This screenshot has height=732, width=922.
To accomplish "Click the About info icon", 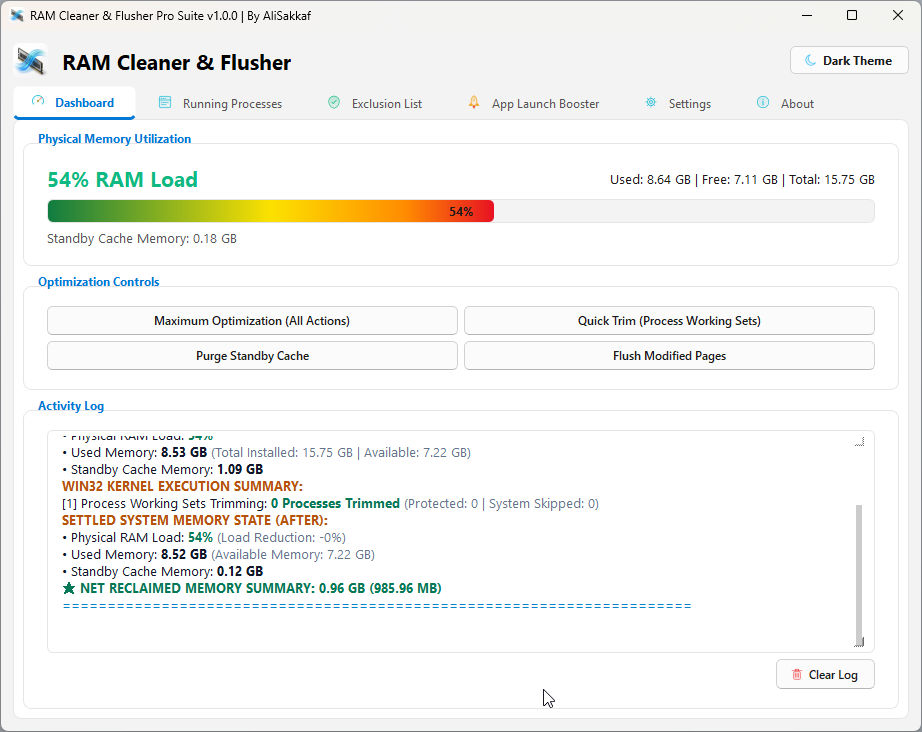I will [x=763, y=102].
